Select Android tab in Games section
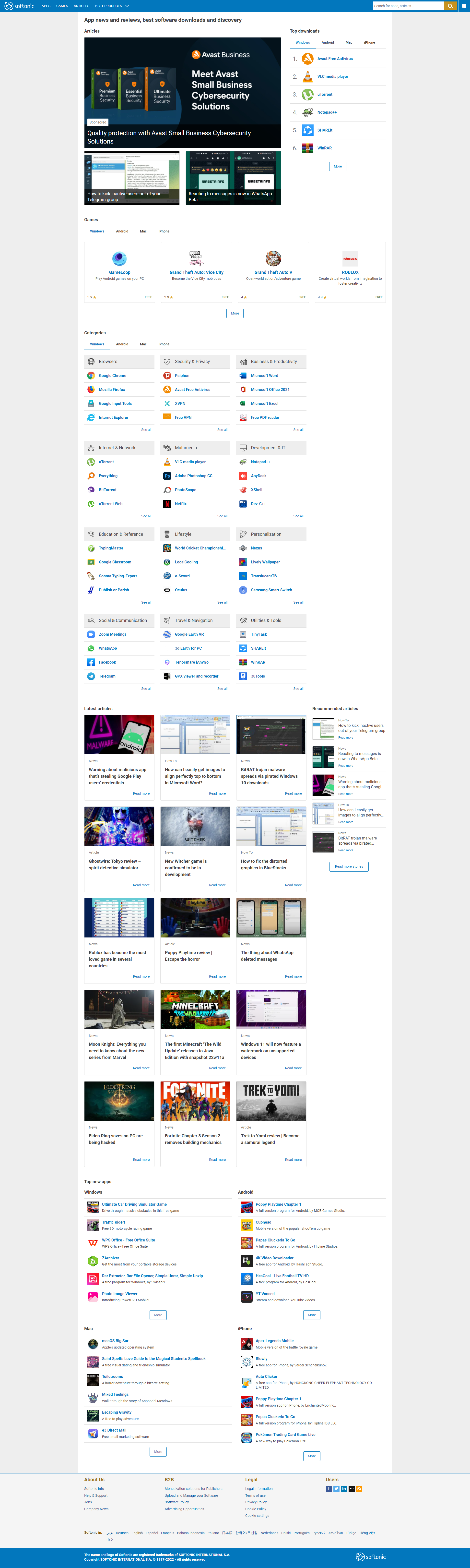This screenshot has width=470, height=1568. point(122,231)
